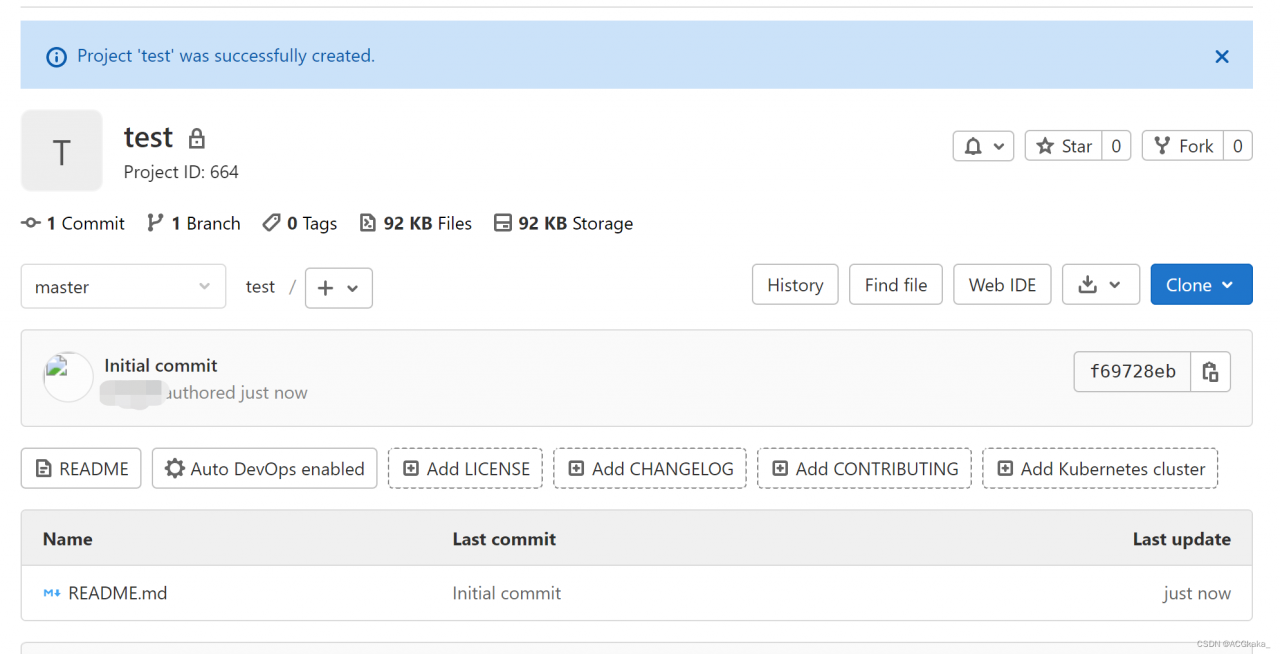Launch the Web IDE

pyautogui.click(x=1002, y=285)
